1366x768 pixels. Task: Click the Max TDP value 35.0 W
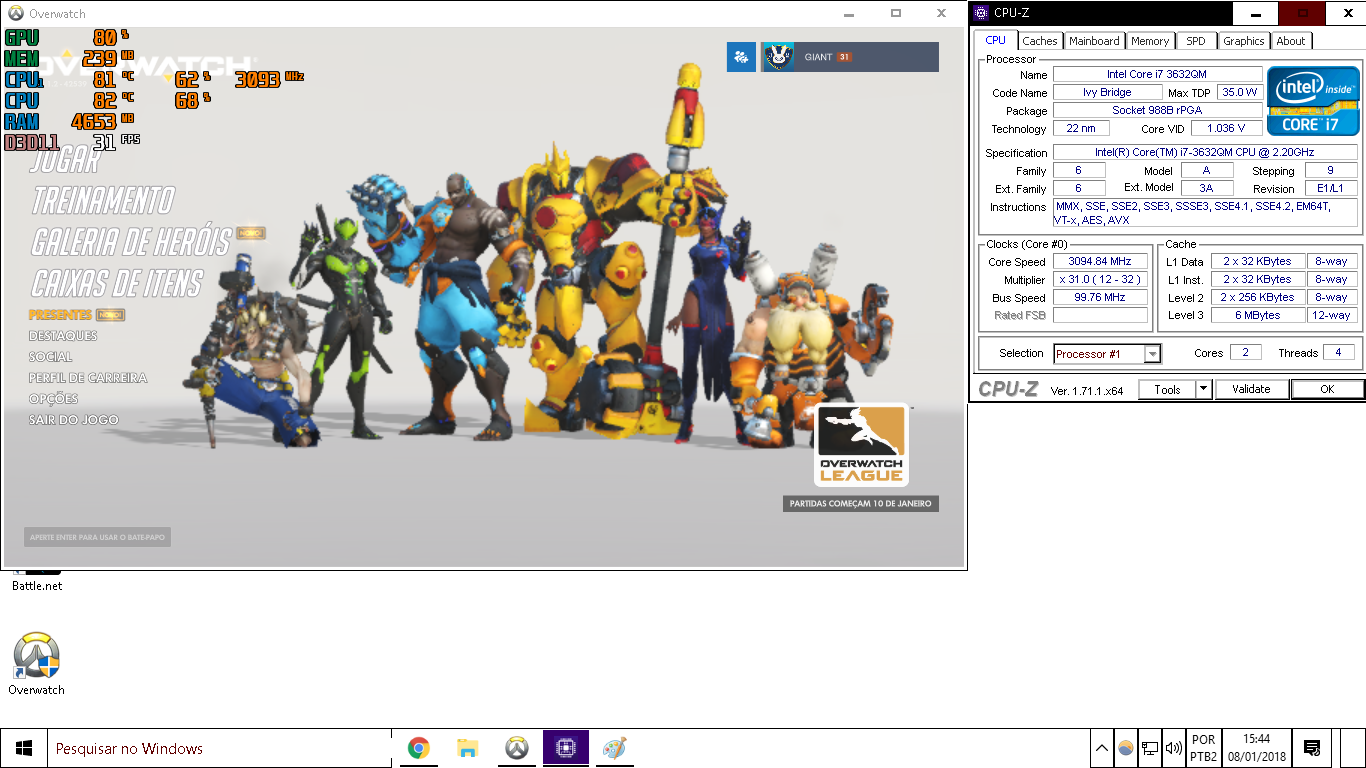[x=1238, y=93]
